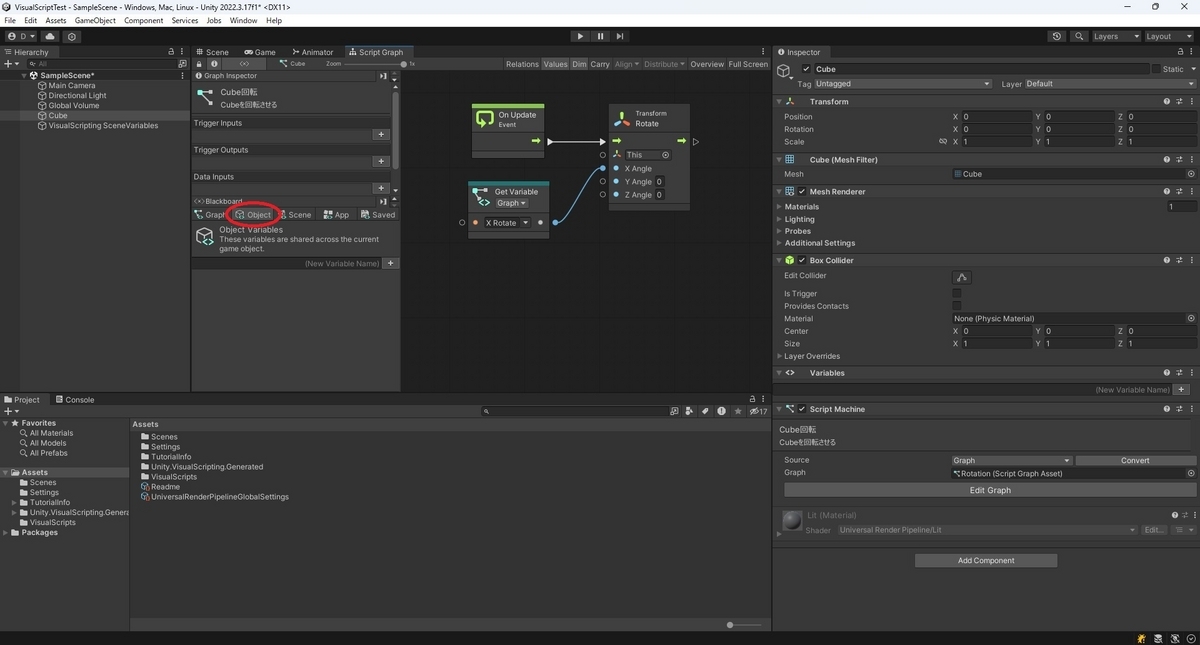Screen dimensions: 1200x645
Task: Open Mesh Filter more options icon
Action: point(1191,159)
